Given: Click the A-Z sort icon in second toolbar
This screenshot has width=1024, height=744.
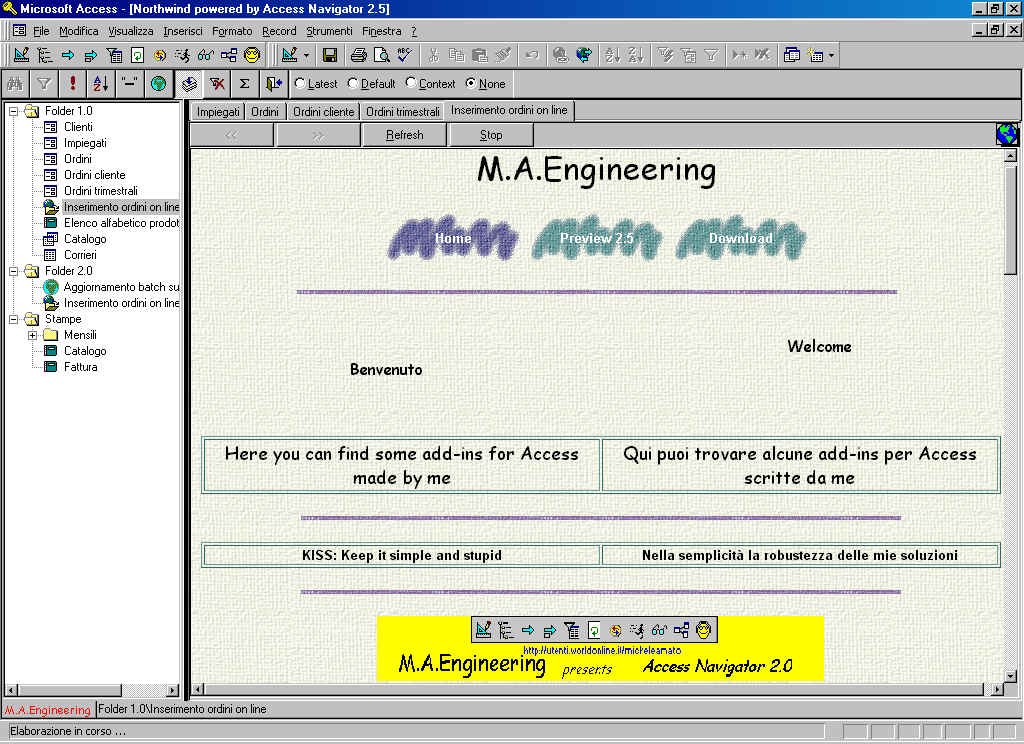Looking at the screenshot, I should (x=100, y=84).
